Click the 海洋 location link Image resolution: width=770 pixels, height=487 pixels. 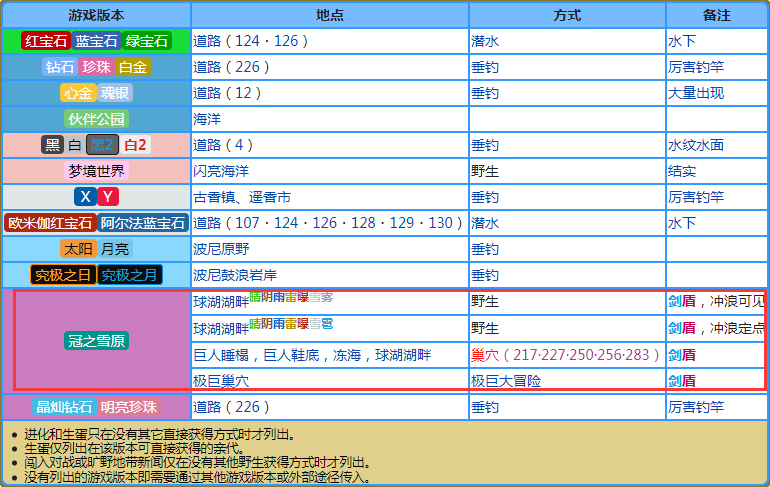click(x=207, y=119)
